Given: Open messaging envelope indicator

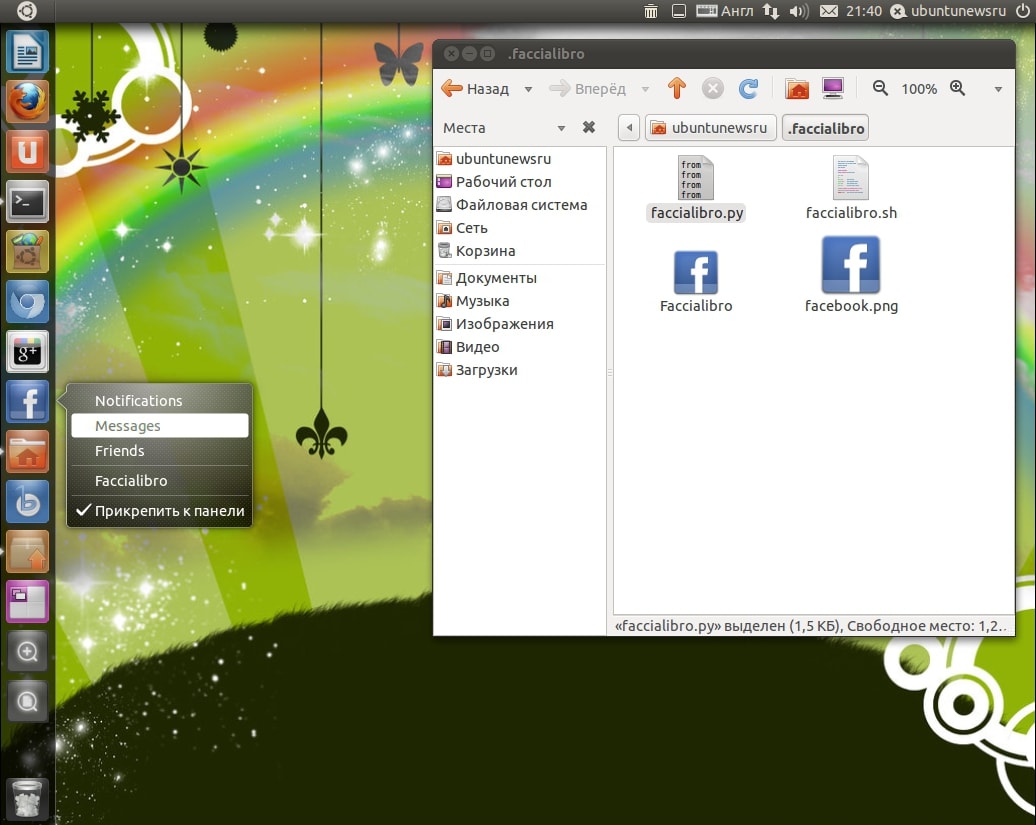Looking at the screenshot, I should [x=829, y=11].
